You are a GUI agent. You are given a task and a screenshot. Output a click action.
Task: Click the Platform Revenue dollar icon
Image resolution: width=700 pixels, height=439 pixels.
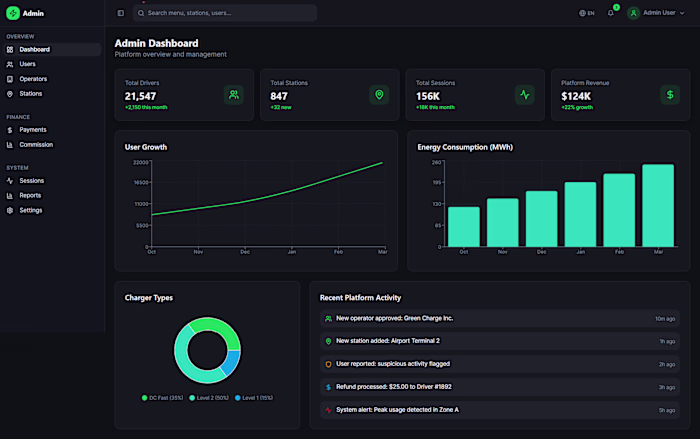[670, 95]
